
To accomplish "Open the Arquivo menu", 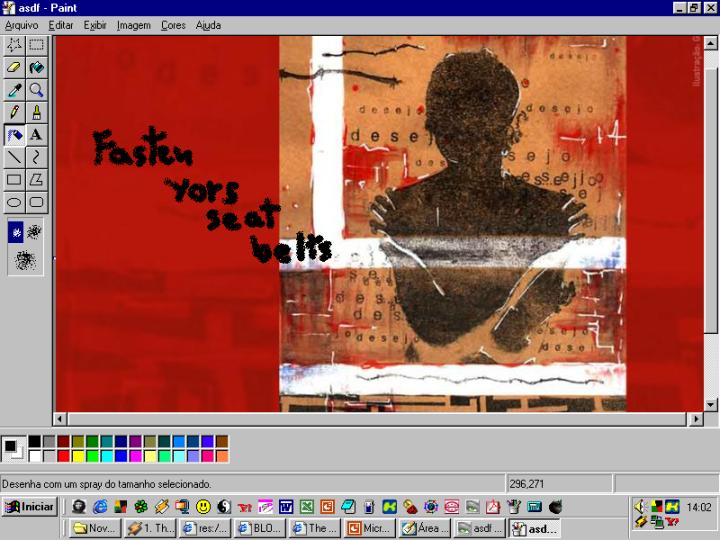I will tap(22, 25).
